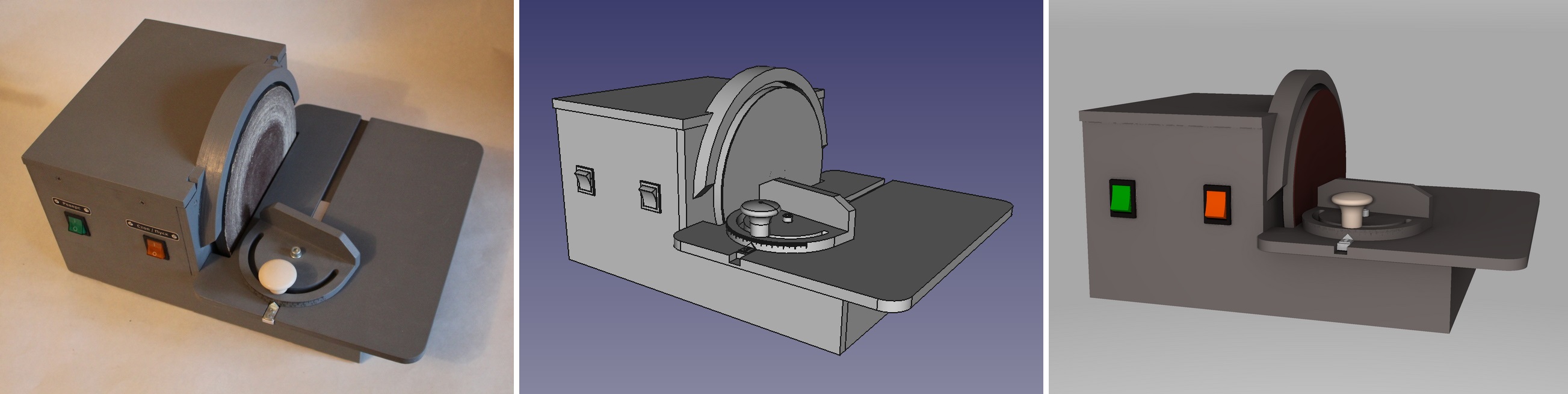Click the green rocker switch in the left photo

tap(77, 225)
